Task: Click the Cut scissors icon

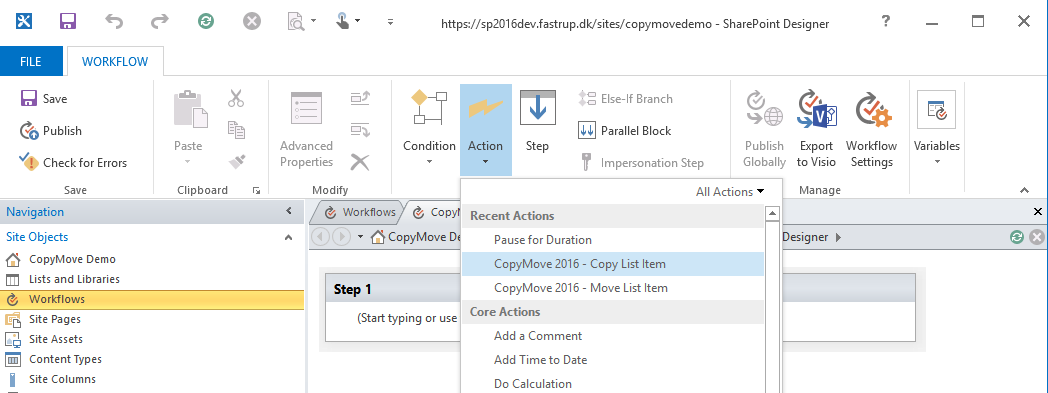Action: (x=236, y=98)
